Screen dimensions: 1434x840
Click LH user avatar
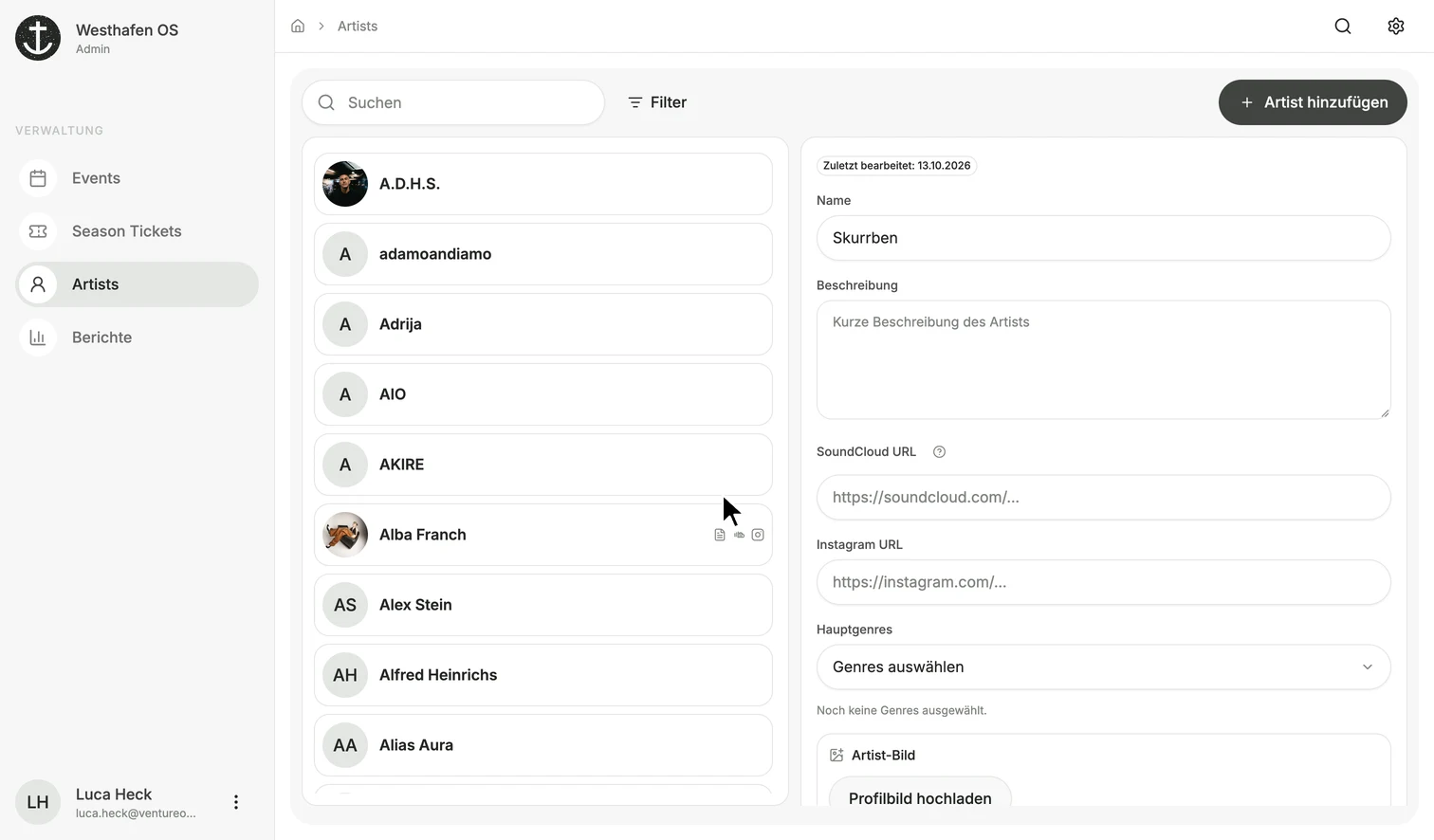tap(38, 802)
